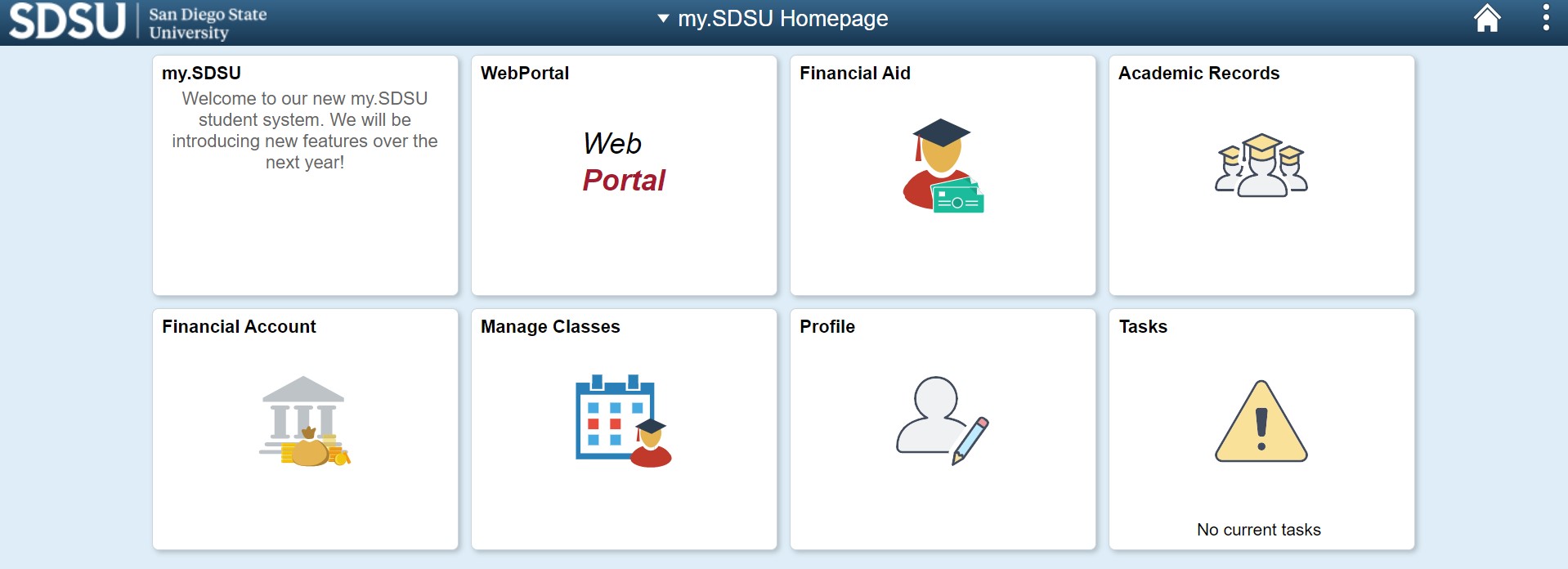Open the my.SDSU welcome tile

(305, 175)
